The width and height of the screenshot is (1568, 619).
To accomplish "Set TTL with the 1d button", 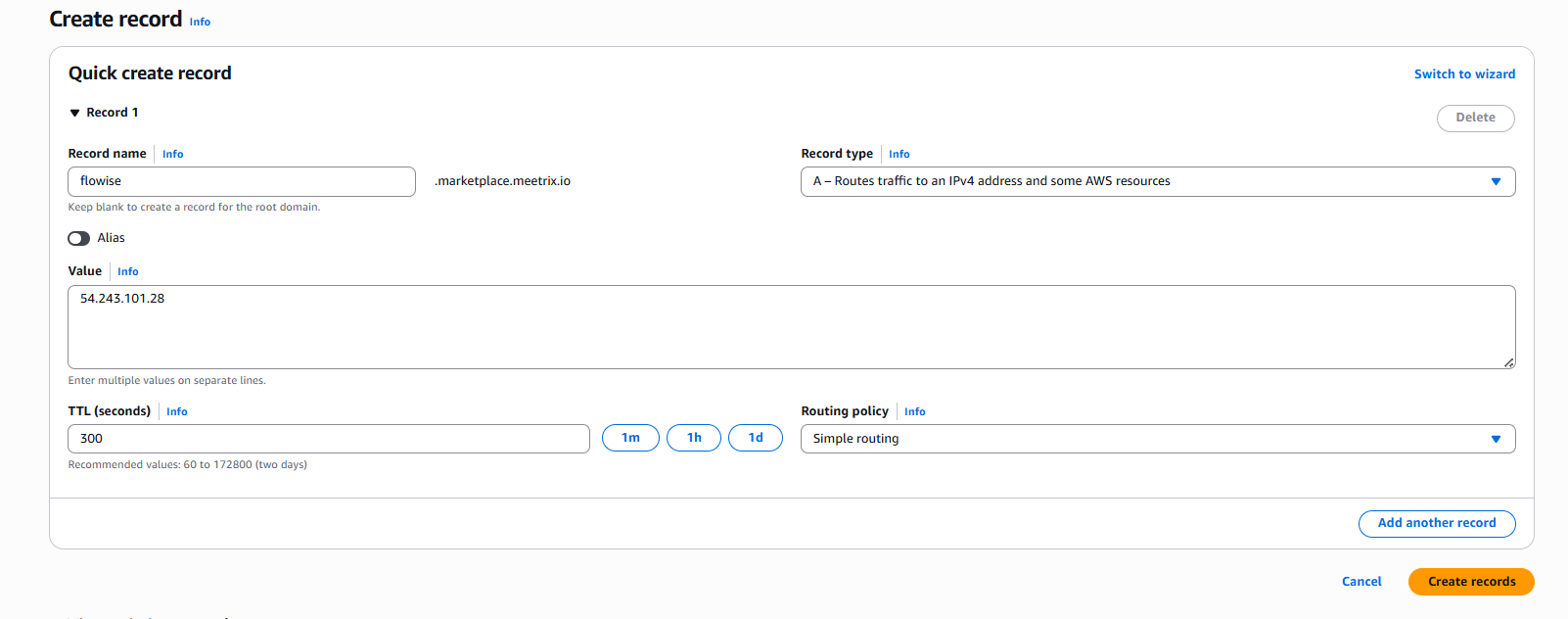I will point(756,438).
